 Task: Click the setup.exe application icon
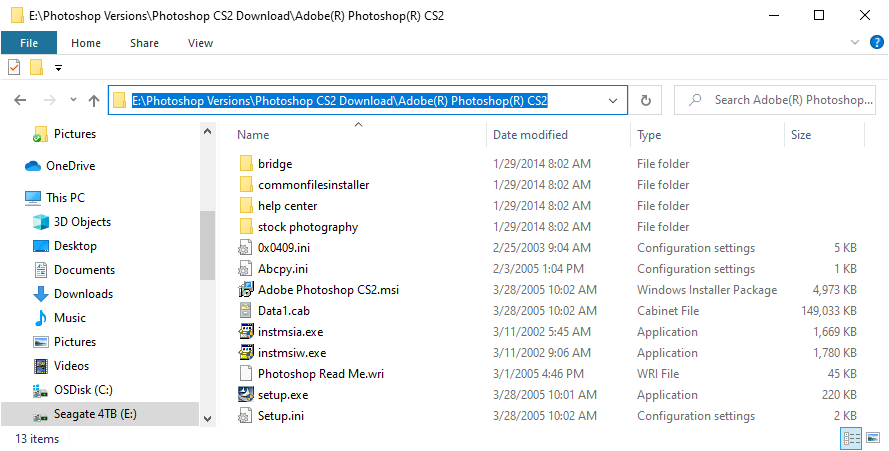[245, 395]
